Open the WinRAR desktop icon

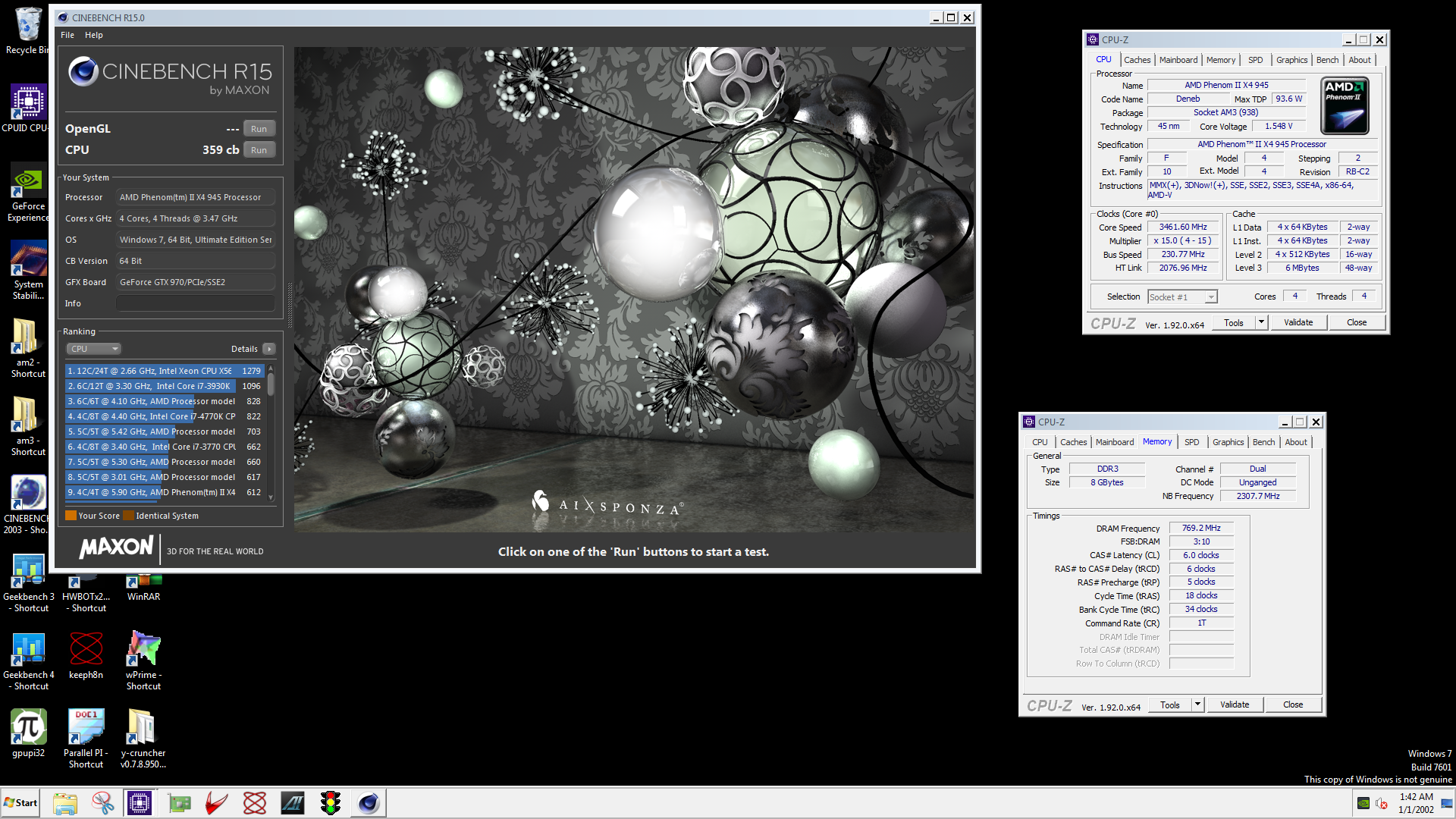[143, 588]
